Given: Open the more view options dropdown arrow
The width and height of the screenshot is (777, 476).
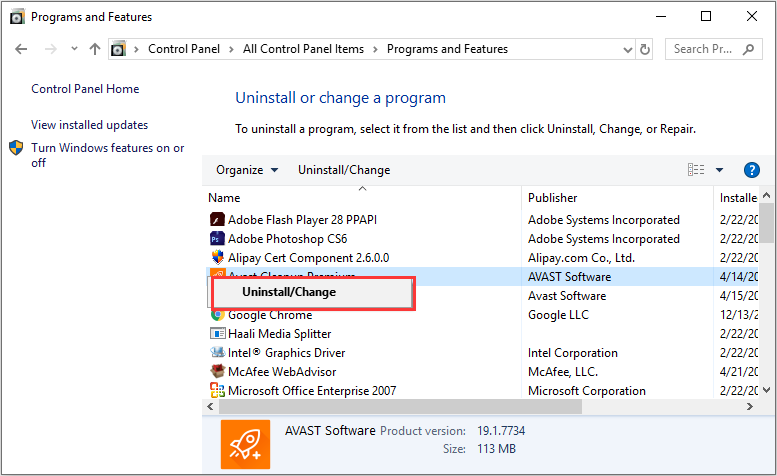Looking at the screenshot, I should (x=720, y=170).
